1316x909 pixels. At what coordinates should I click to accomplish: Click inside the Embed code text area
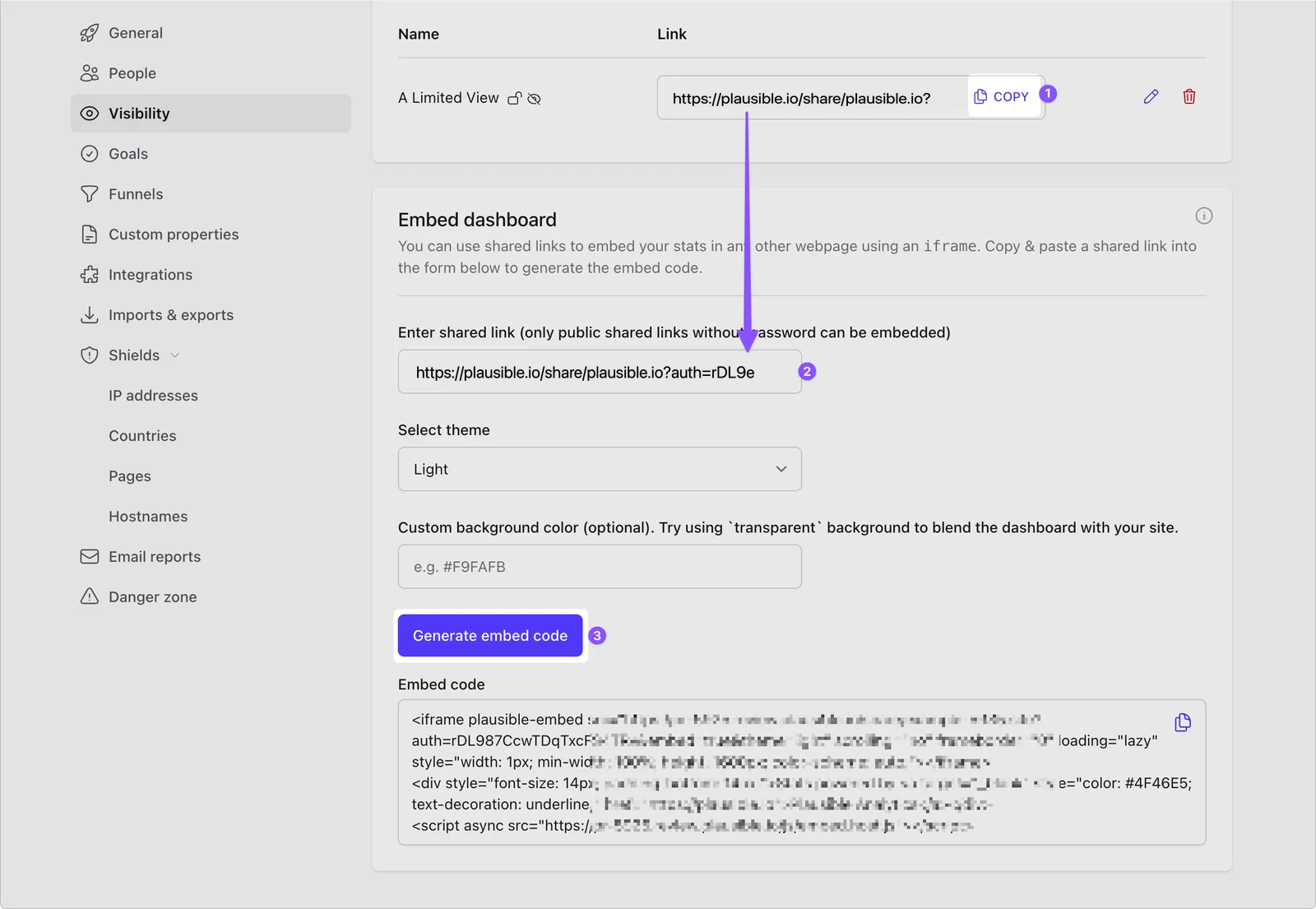coord(802,772)
